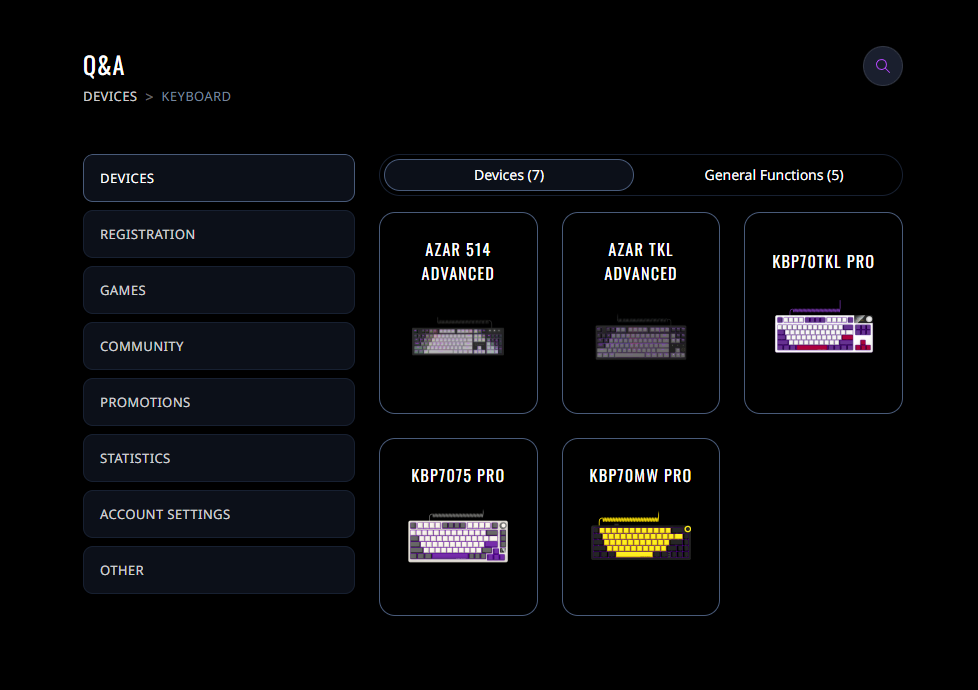Open the COMMUNITY category
The image size is (978, 690).
[x=218, y=346]
